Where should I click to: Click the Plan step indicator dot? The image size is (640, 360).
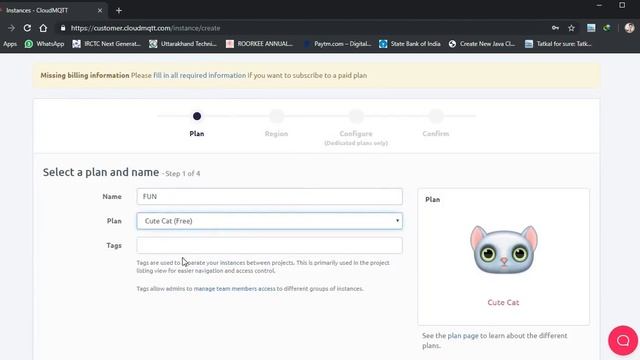[197, 116]
